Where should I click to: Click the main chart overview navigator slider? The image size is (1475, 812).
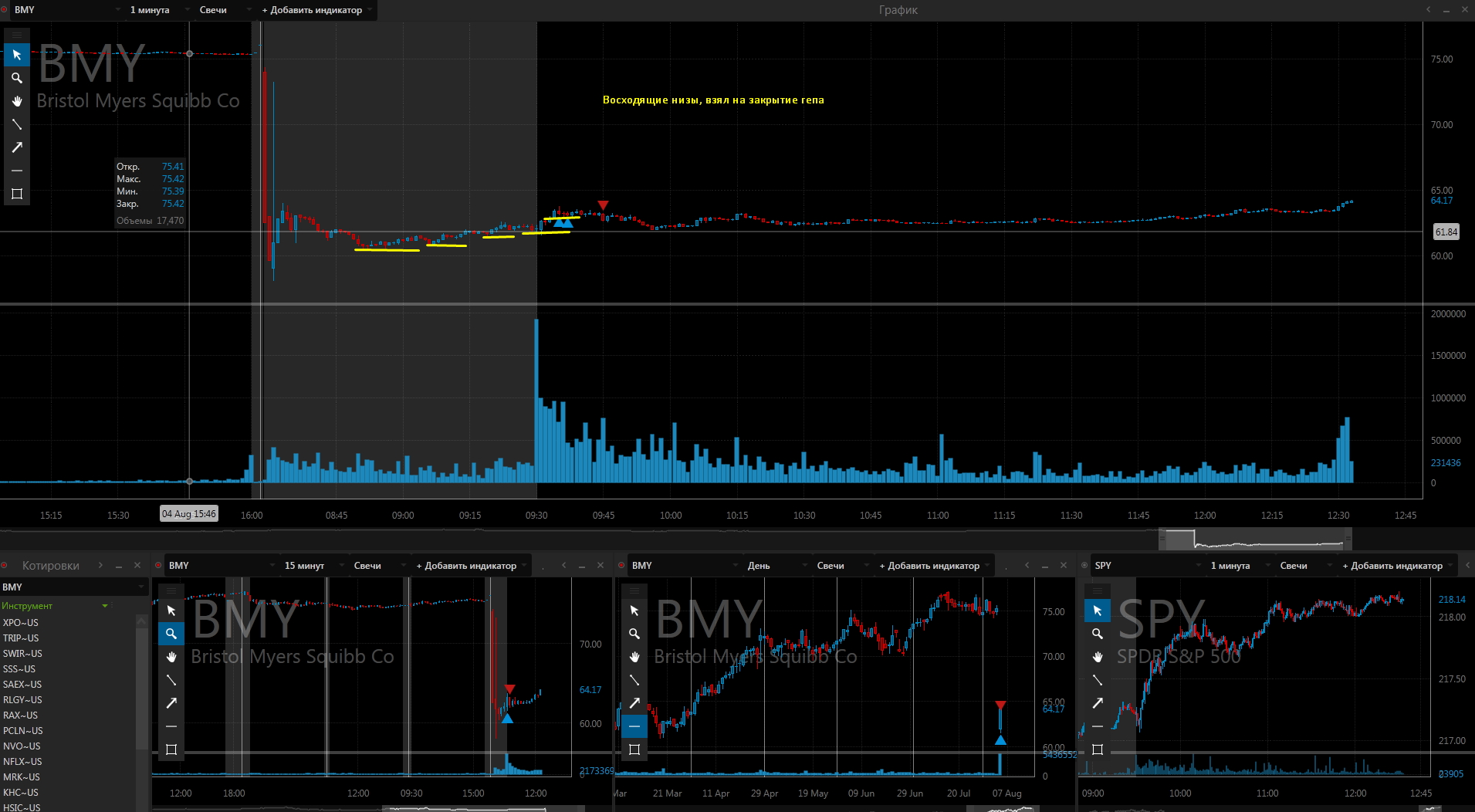click(x=1255, y=539)
